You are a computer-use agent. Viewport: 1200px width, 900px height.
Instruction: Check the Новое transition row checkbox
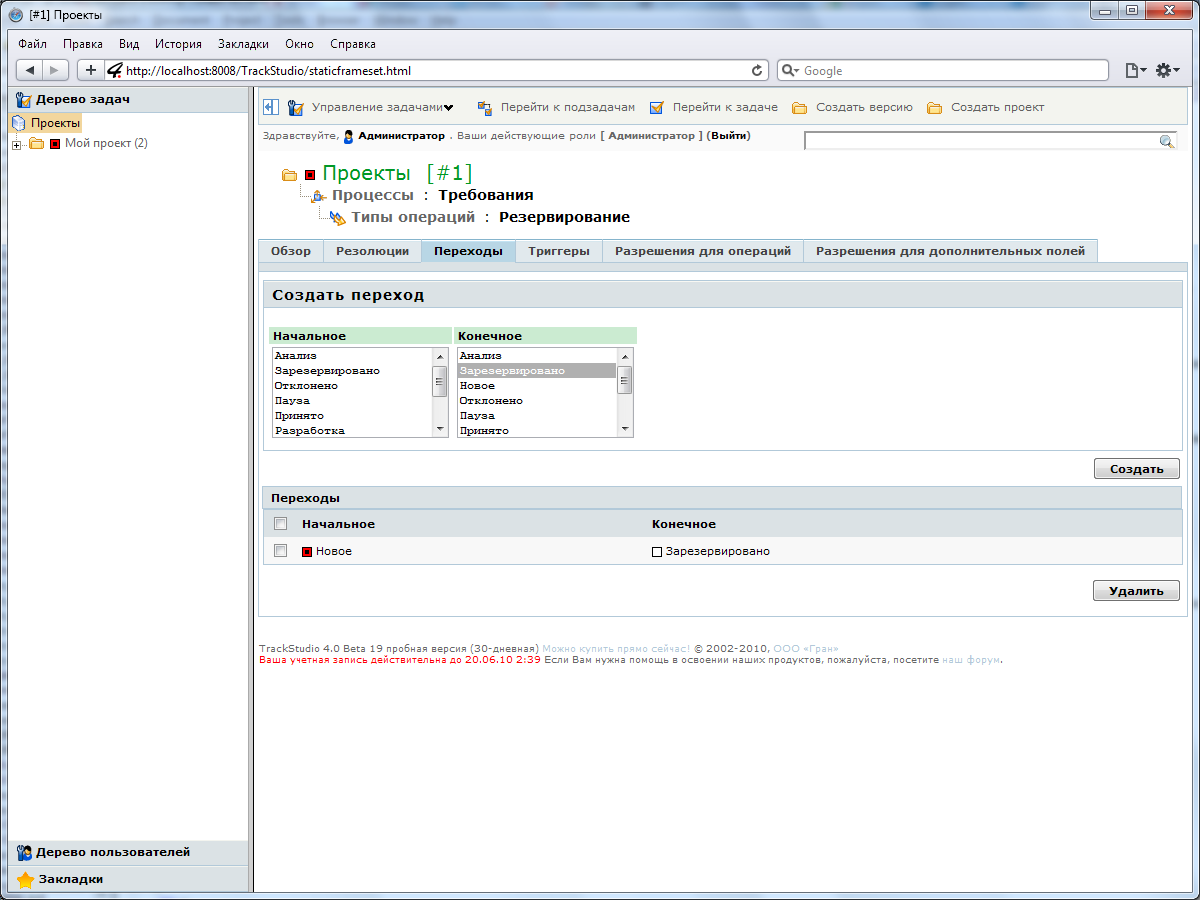click(281, 551)
